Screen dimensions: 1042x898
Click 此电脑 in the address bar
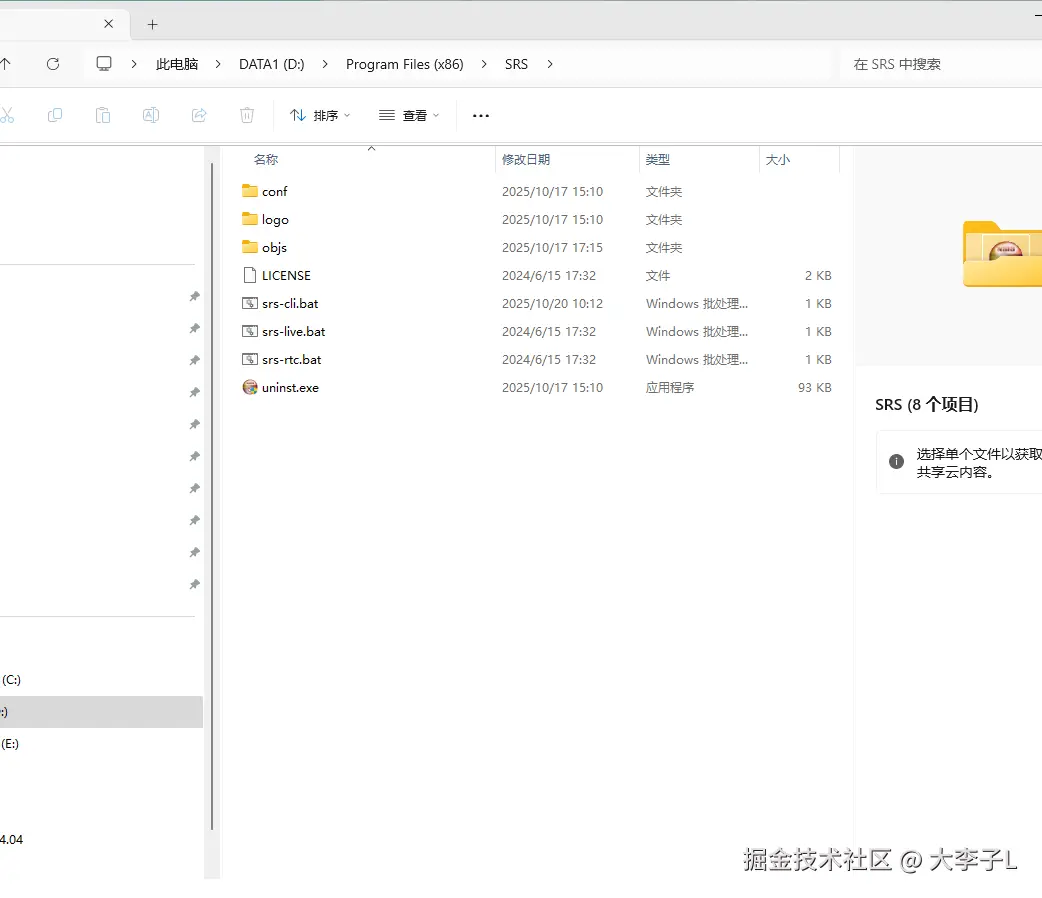click(x=177, y=64)
